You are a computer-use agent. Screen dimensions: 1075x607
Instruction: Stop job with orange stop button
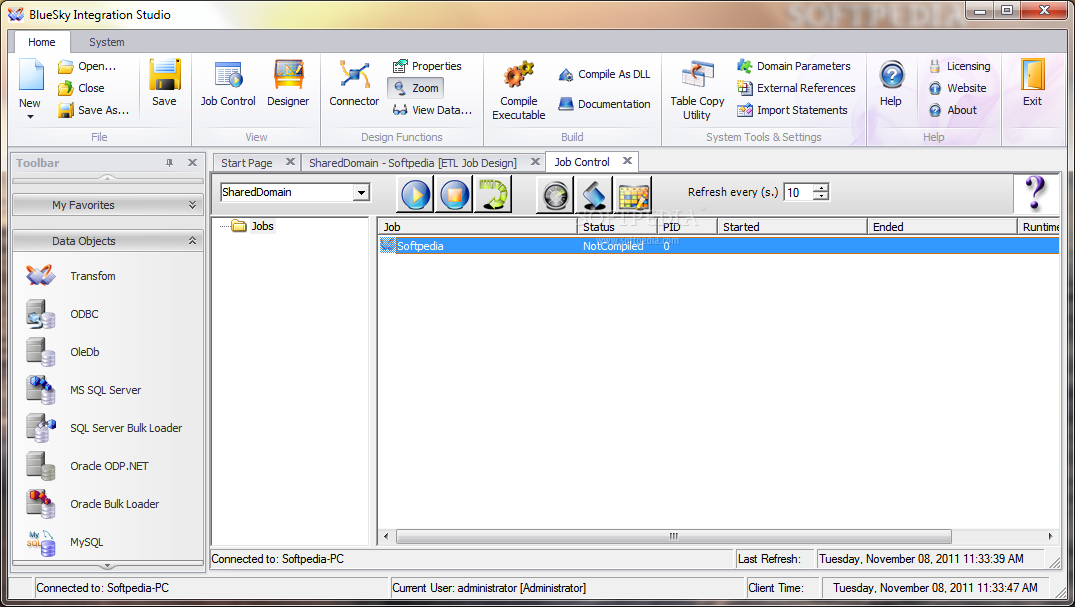pyautogui.click(x=454, y=195)
